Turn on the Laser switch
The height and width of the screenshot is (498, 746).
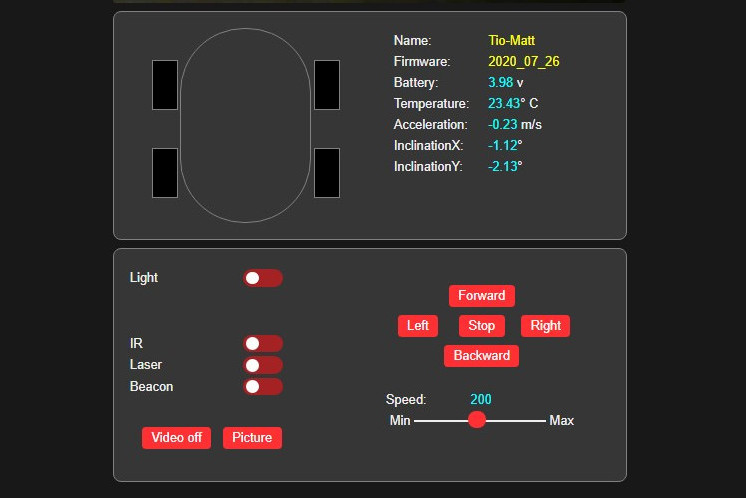(x=263, y=365)
